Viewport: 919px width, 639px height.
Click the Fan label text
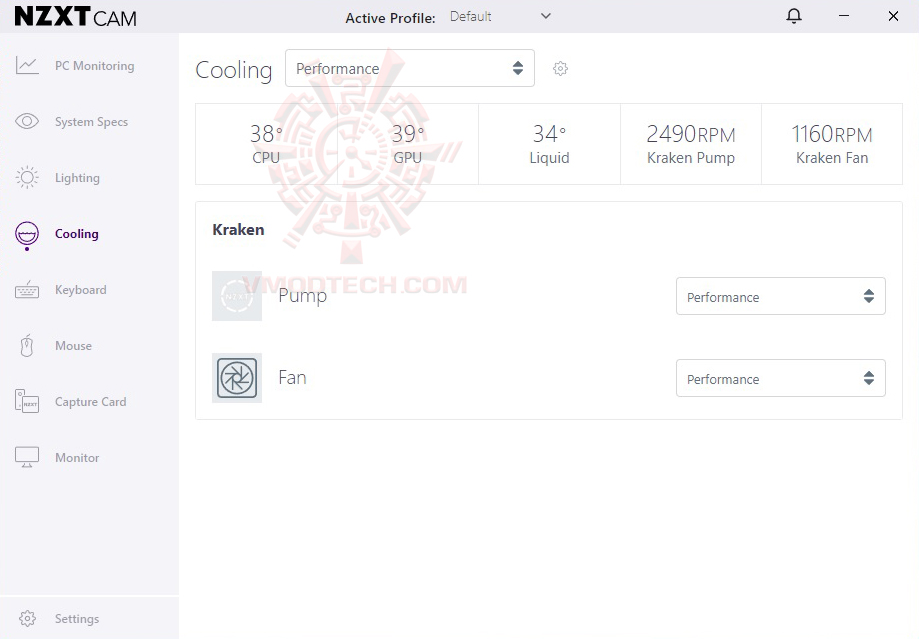coord(292,378)
